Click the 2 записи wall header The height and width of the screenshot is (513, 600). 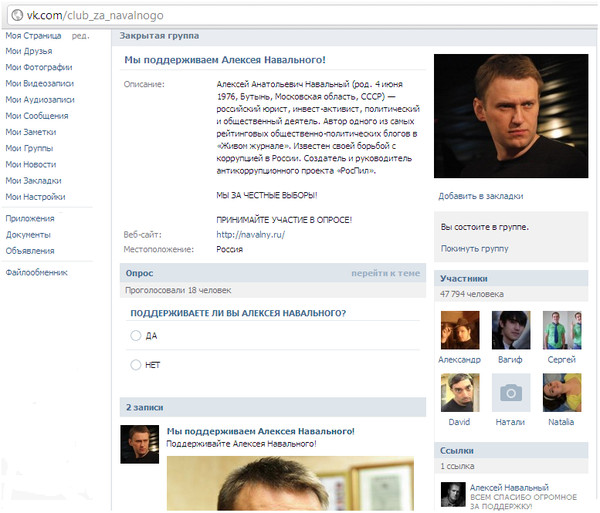coord(273,407)
